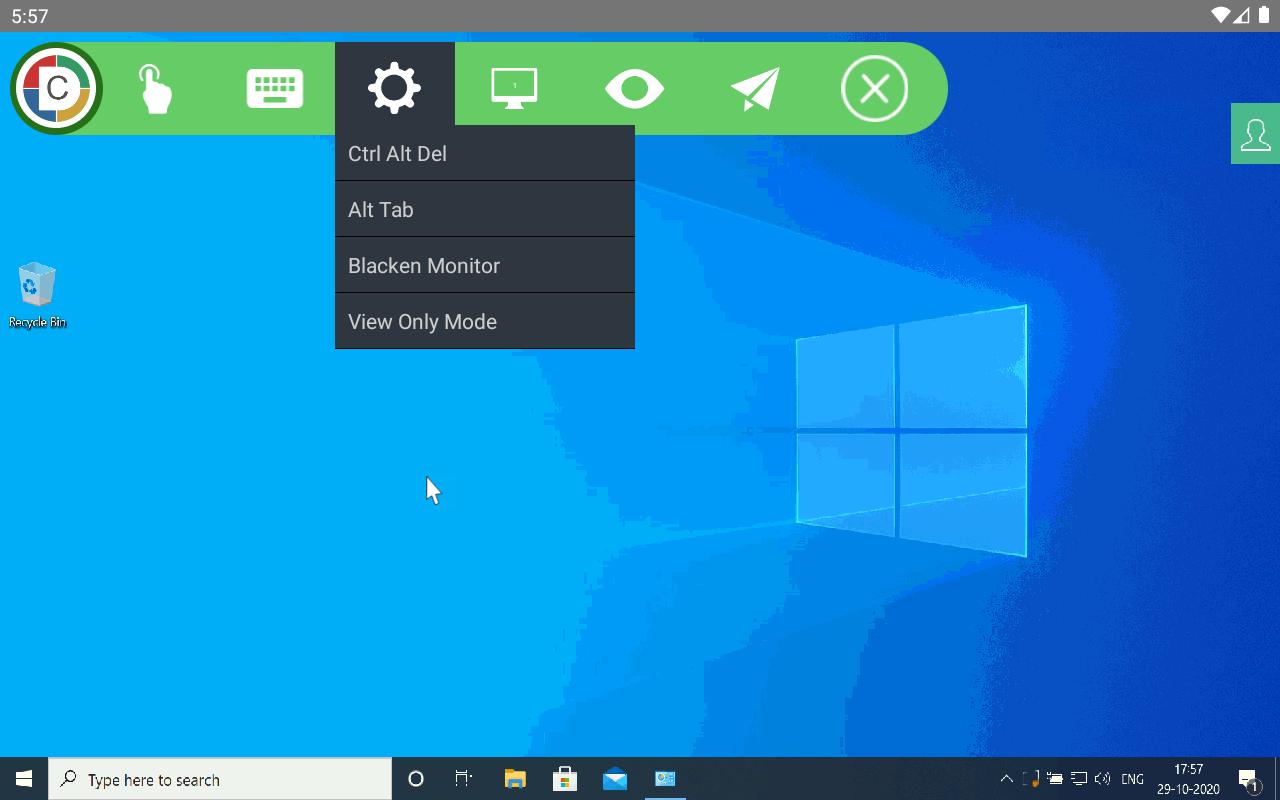Switch ENG input language indicator
Viewport: 1280px width, 800px height.
click(x=1133, y=779)
